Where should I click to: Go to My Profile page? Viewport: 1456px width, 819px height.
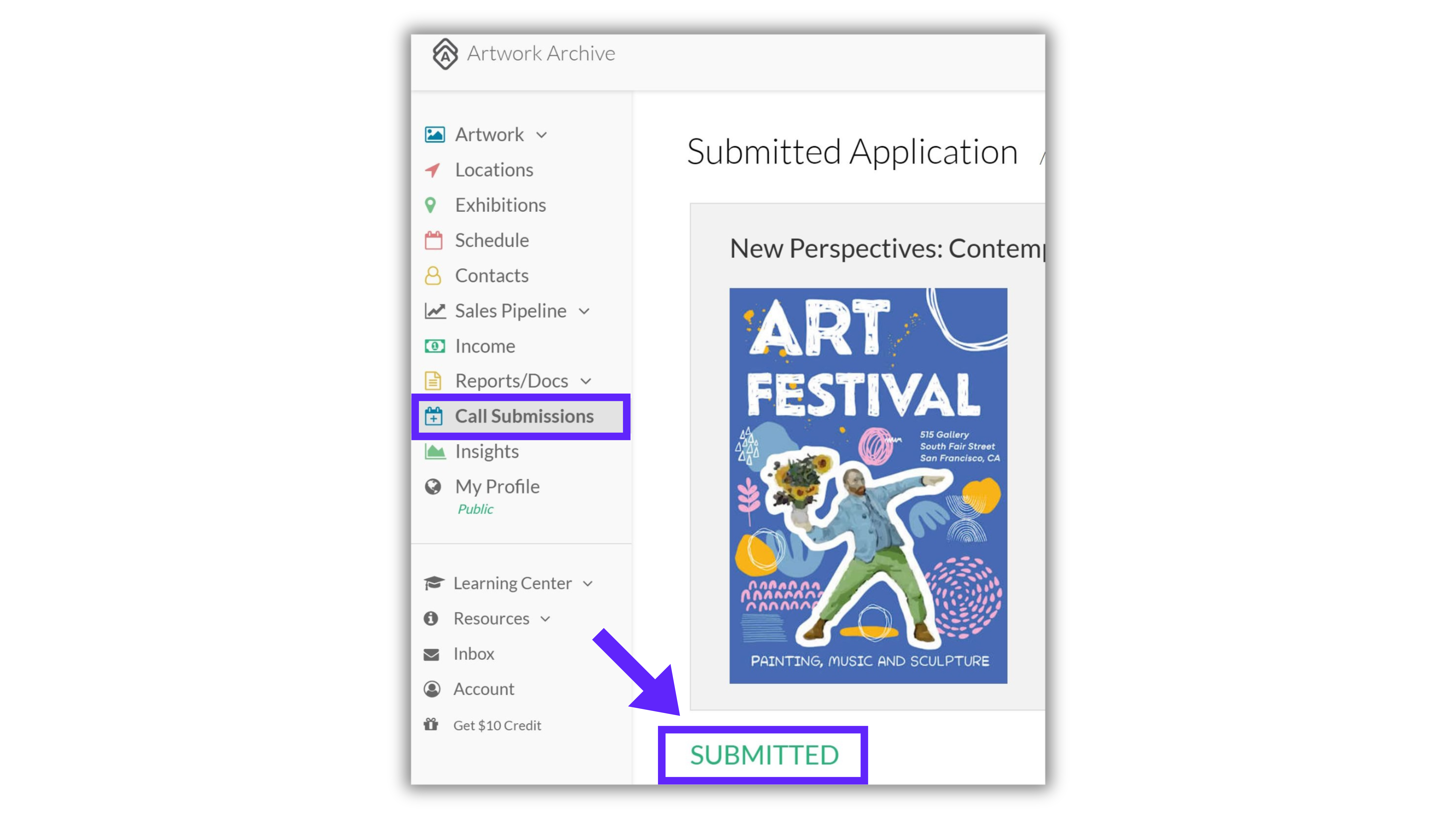(x=497, y=487)
